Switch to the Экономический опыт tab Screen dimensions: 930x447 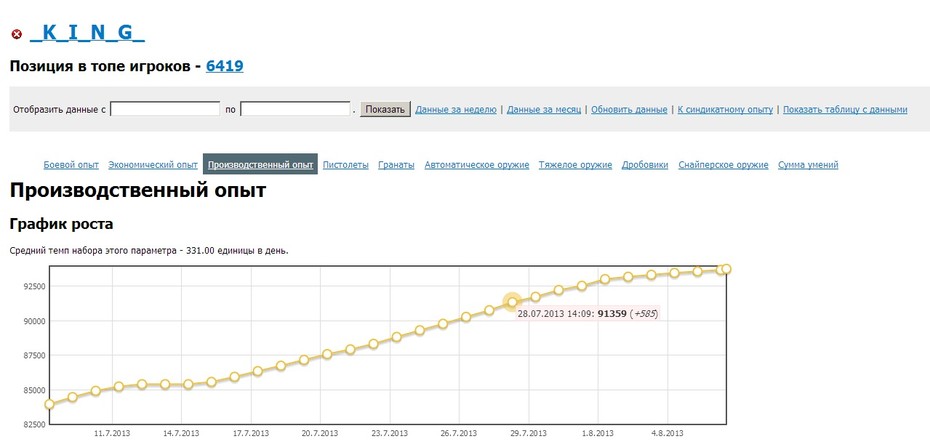(x=153, y=165)
